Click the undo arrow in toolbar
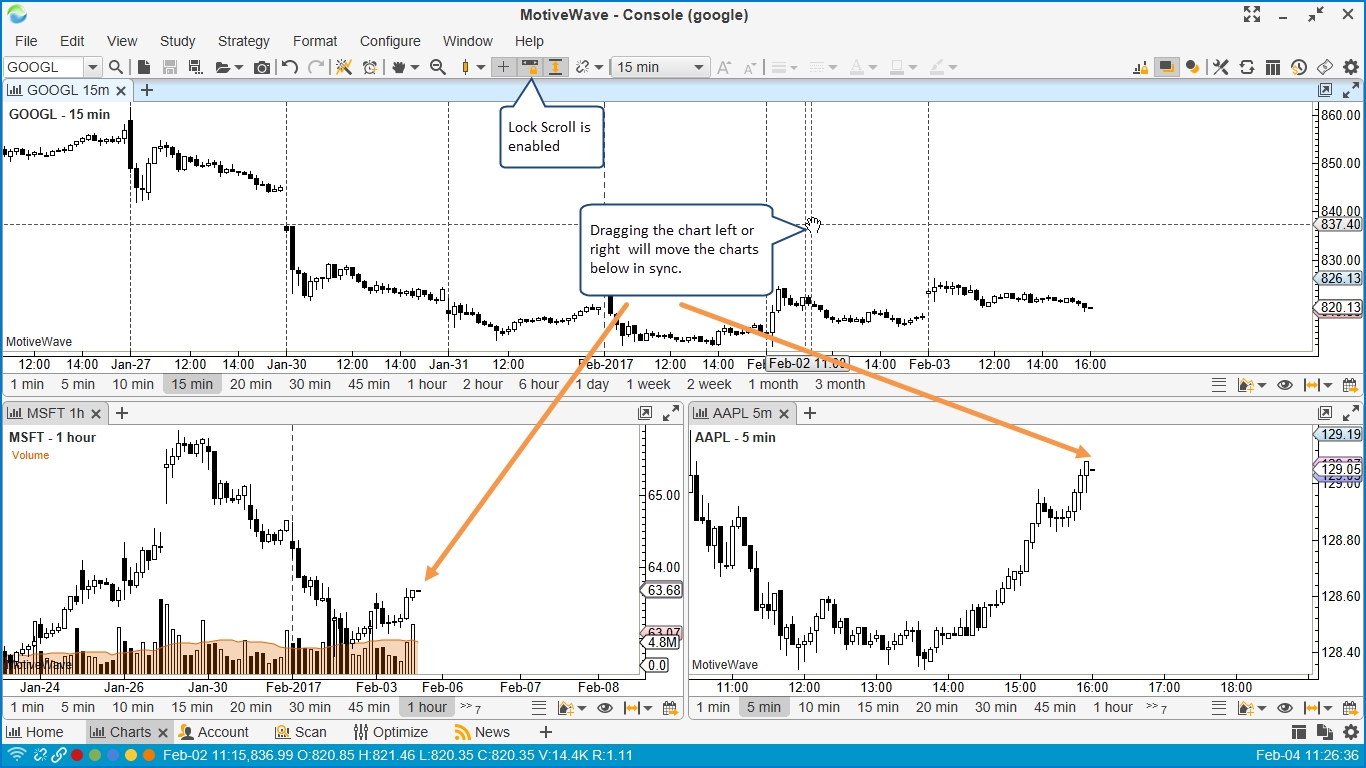Screen dimensions: 1366x768 point(290,67)
